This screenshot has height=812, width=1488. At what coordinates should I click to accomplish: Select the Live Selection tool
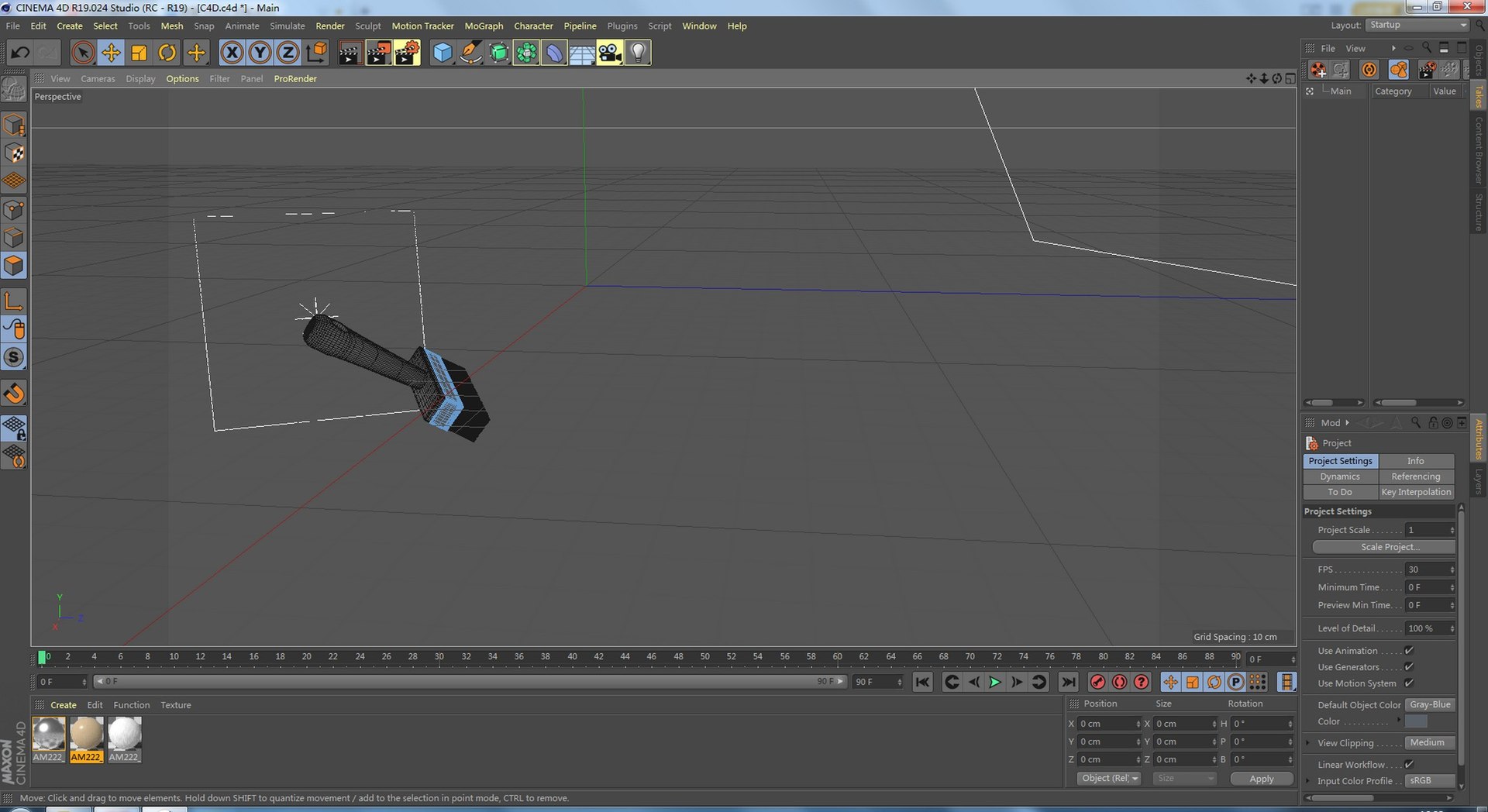click(83, 53)
